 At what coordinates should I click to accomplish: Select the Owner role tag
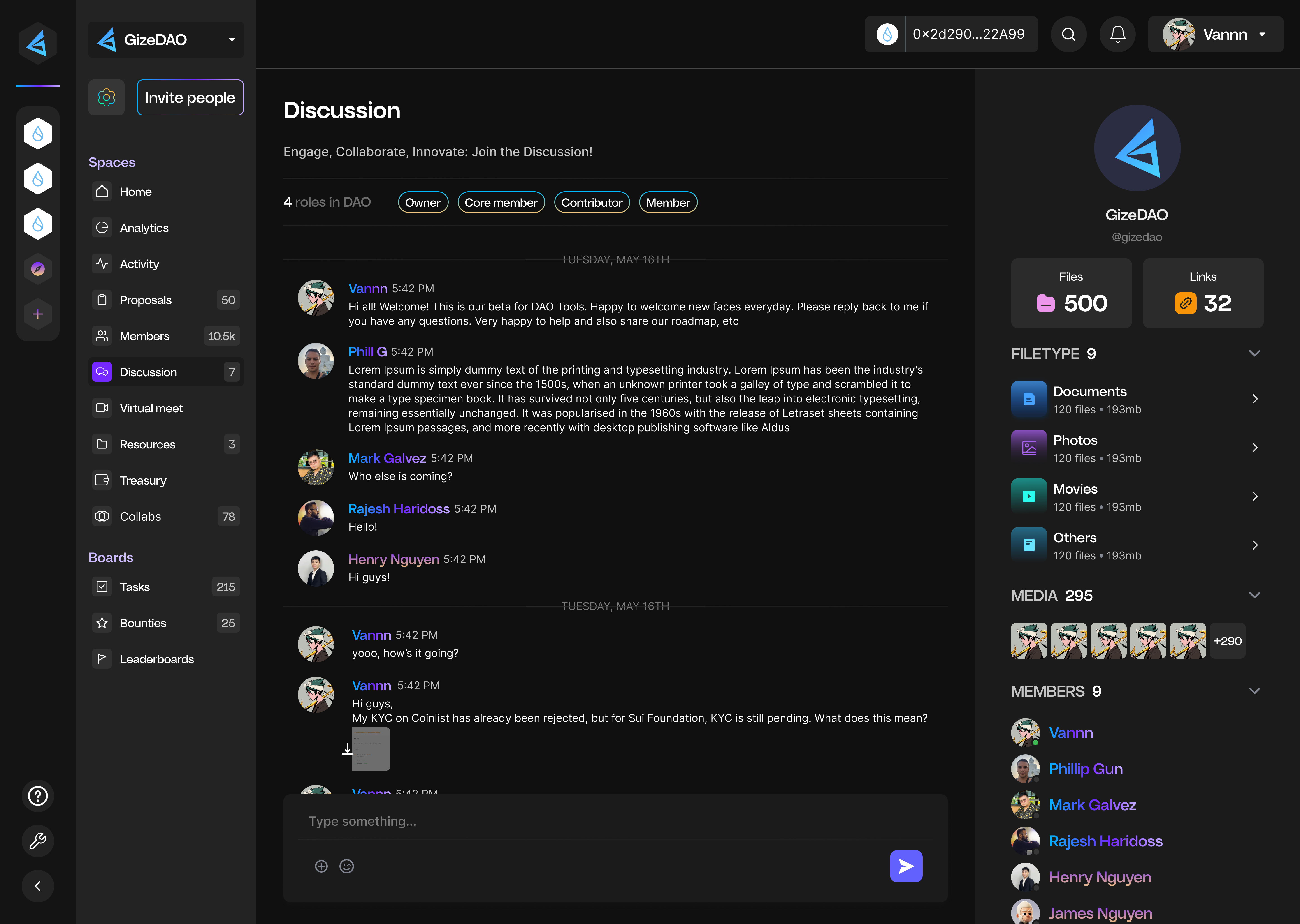click(x=423, y=203)
